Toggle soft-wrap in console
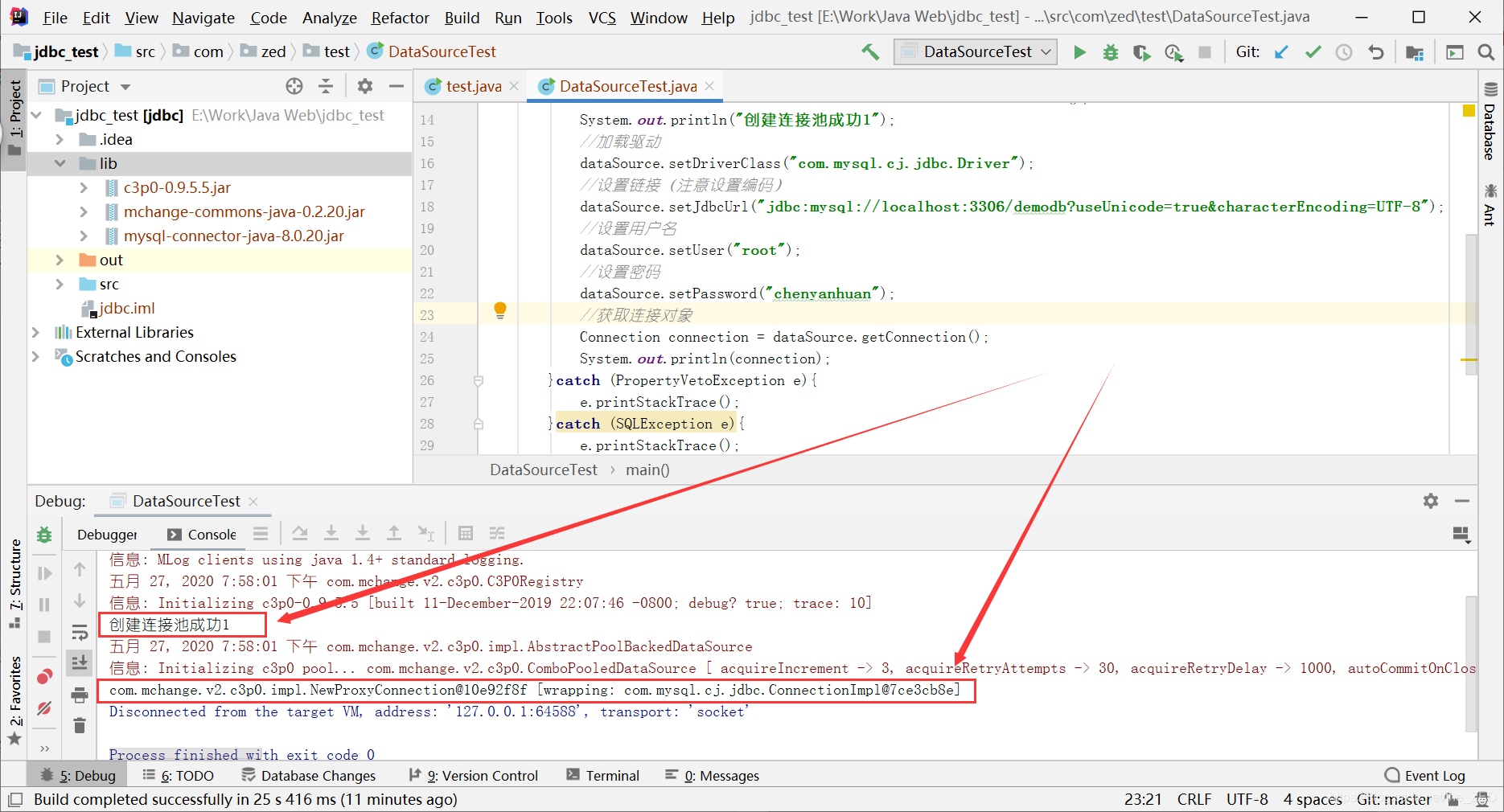 (80, 632)
